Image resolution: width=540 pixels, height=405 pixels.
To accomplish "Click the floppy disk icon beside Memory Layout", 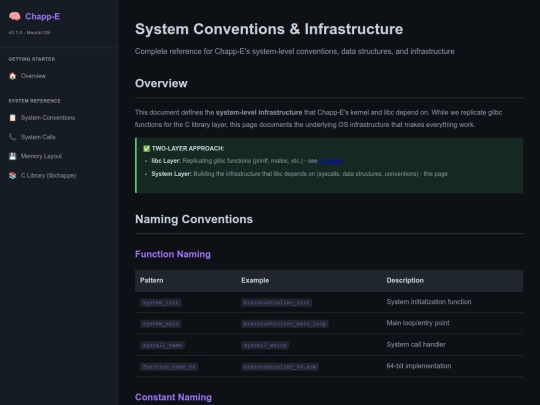I will [x=13, y=156].
